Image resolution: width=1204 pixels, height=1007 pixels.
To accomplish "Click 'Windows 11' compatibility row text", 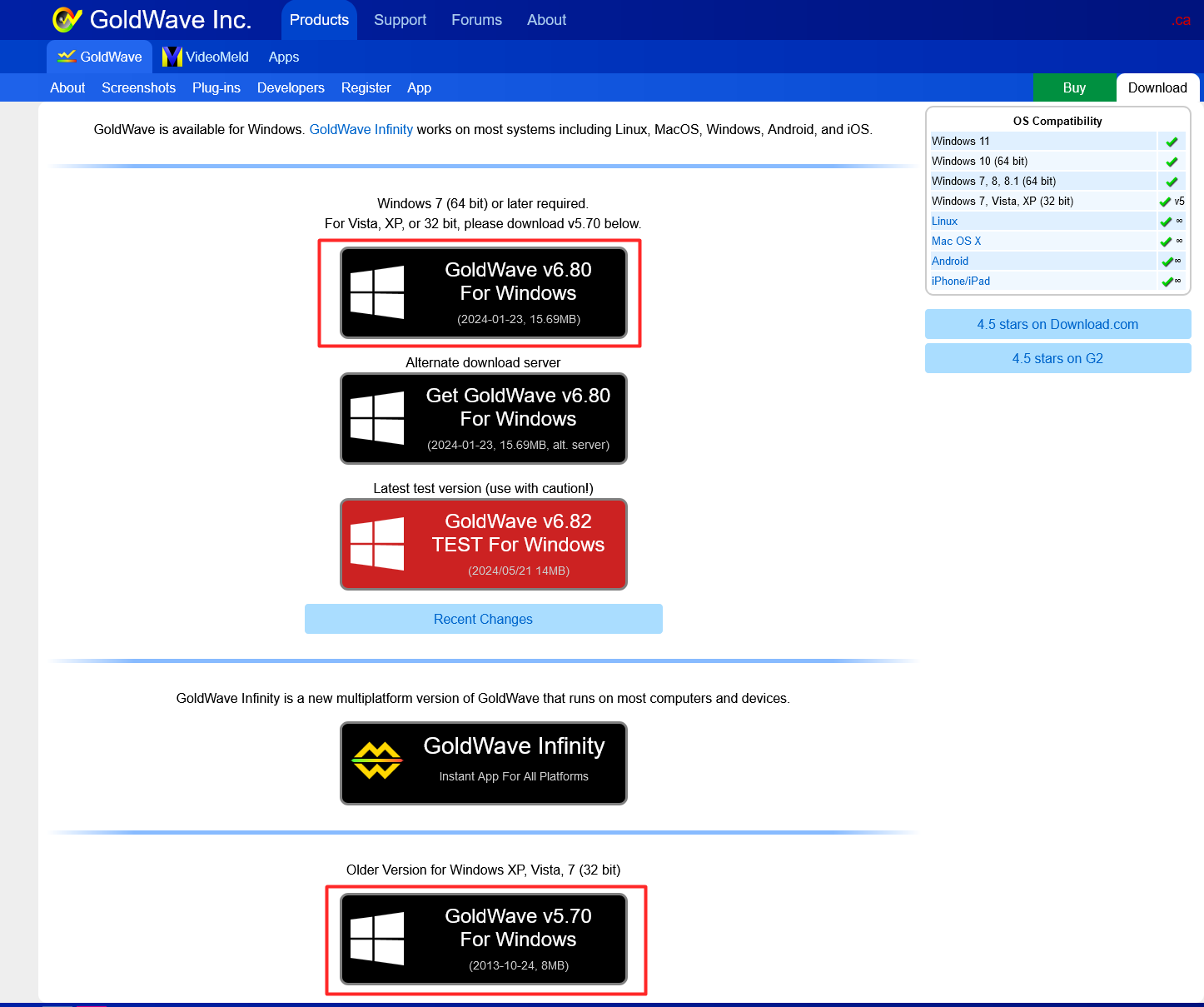I will click(x=961, y=141).
